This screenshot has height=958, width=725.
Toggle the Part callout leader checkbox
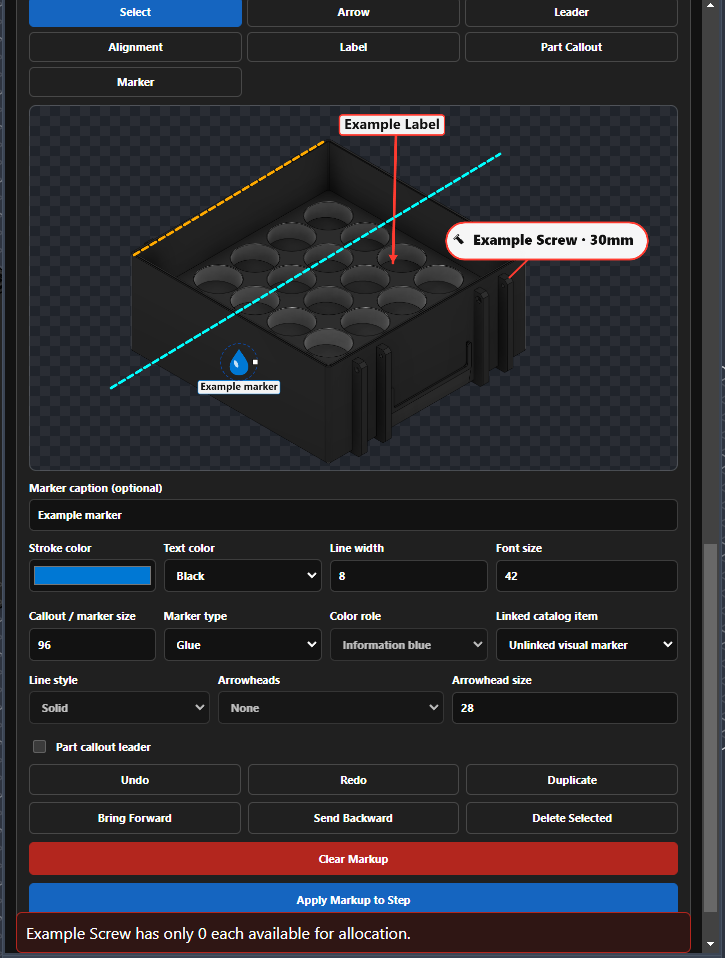pos(40,747)
